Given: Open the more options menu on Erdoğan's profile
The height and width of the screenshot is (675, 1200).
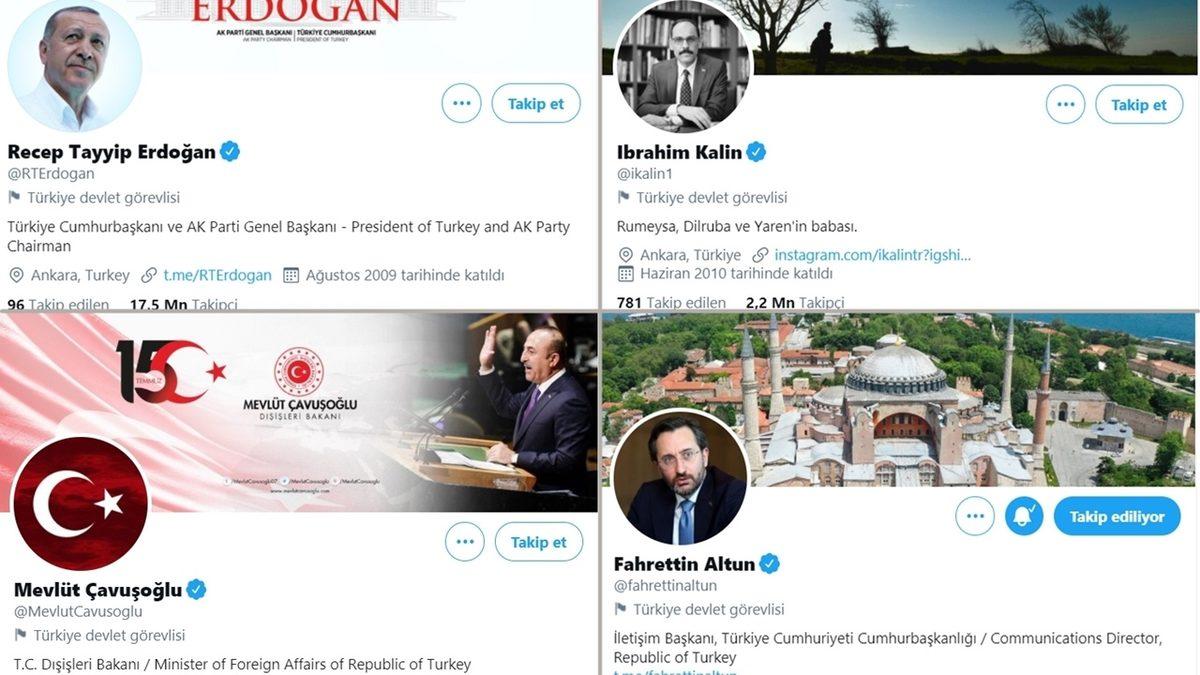Looking at the screenshot, I should click(461, 103).
